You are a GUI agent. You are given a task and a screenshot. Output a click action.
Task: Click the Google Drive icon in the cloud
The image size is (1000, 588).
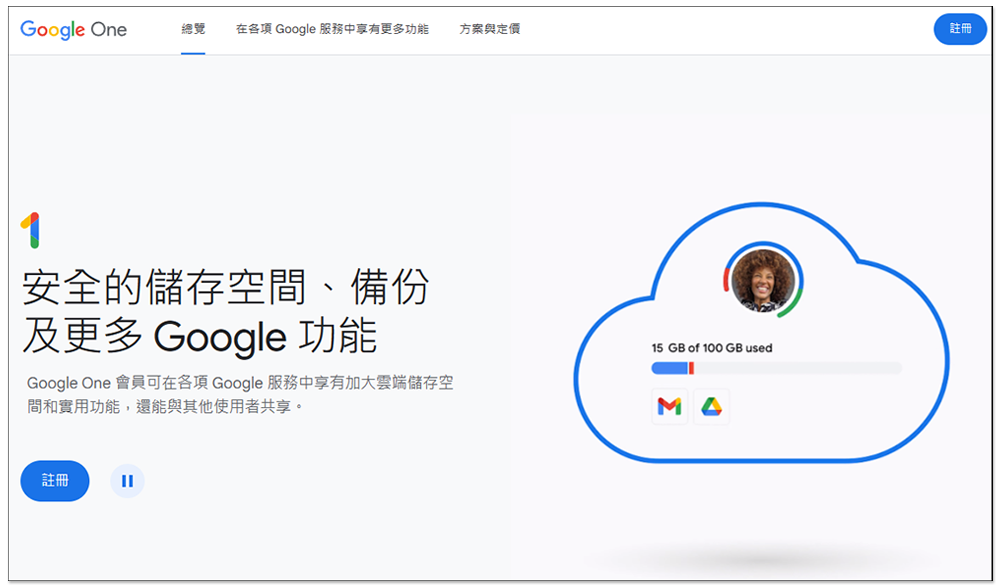[712, 406]
